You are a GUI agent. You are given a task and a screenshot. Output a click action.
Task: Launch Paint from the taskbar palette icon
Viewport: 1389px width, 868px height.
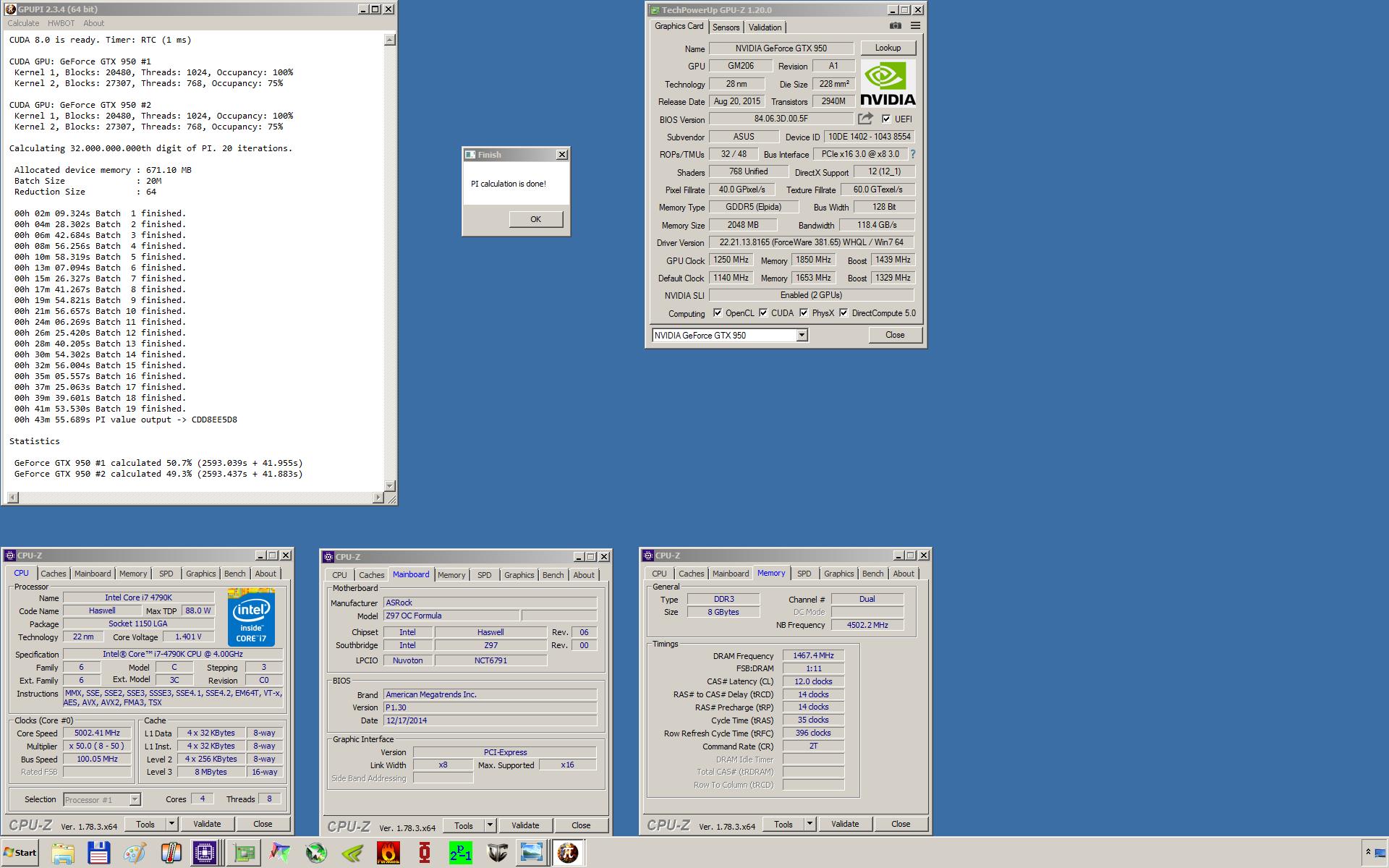[135, 854]
